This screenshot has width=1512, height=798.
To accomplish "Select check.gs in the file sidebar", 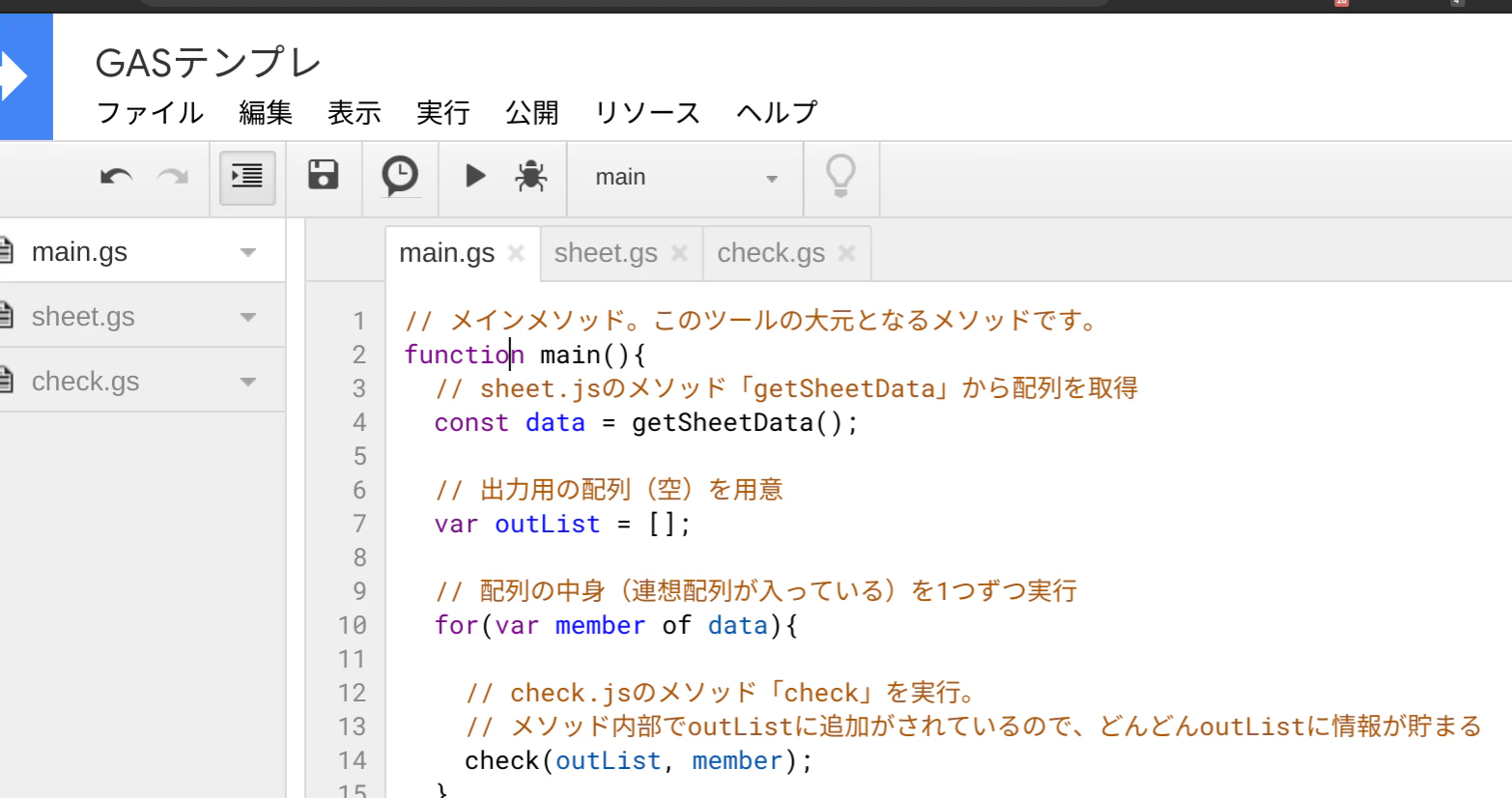I will pyautogui.click(x=142, y=382).
